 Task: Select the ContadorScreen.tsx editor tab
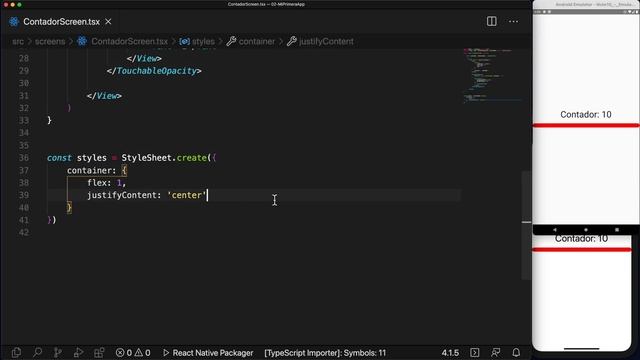(x=60, y=22)
